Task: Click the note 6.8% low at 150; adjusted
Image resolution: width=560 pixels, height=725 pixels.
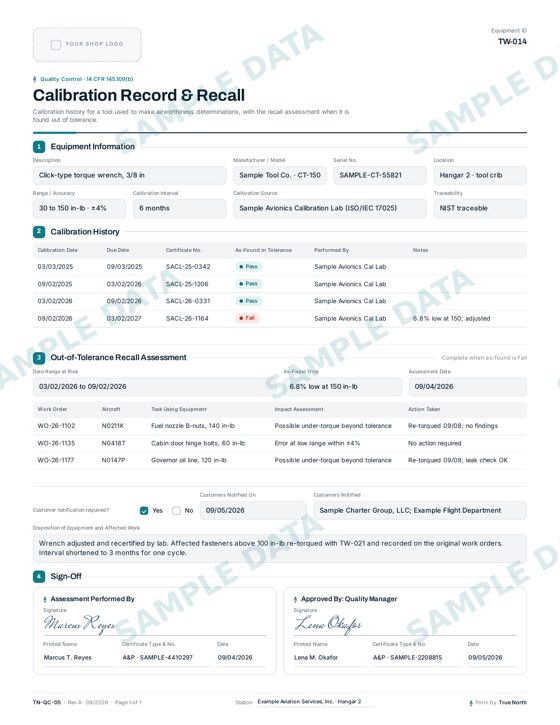Action: 451,319
